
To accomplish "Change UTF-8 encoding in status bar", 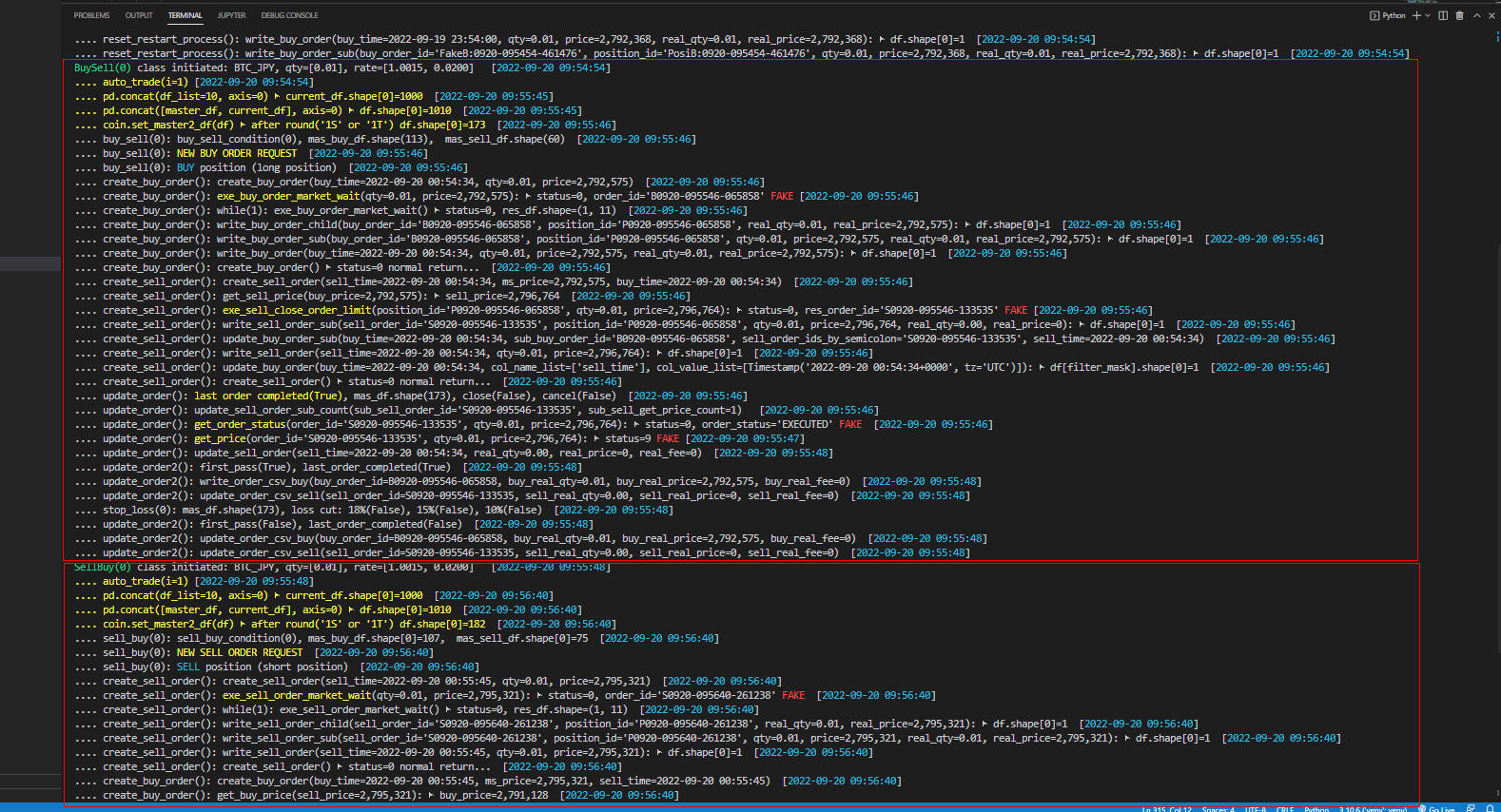I will (1256, 809).
